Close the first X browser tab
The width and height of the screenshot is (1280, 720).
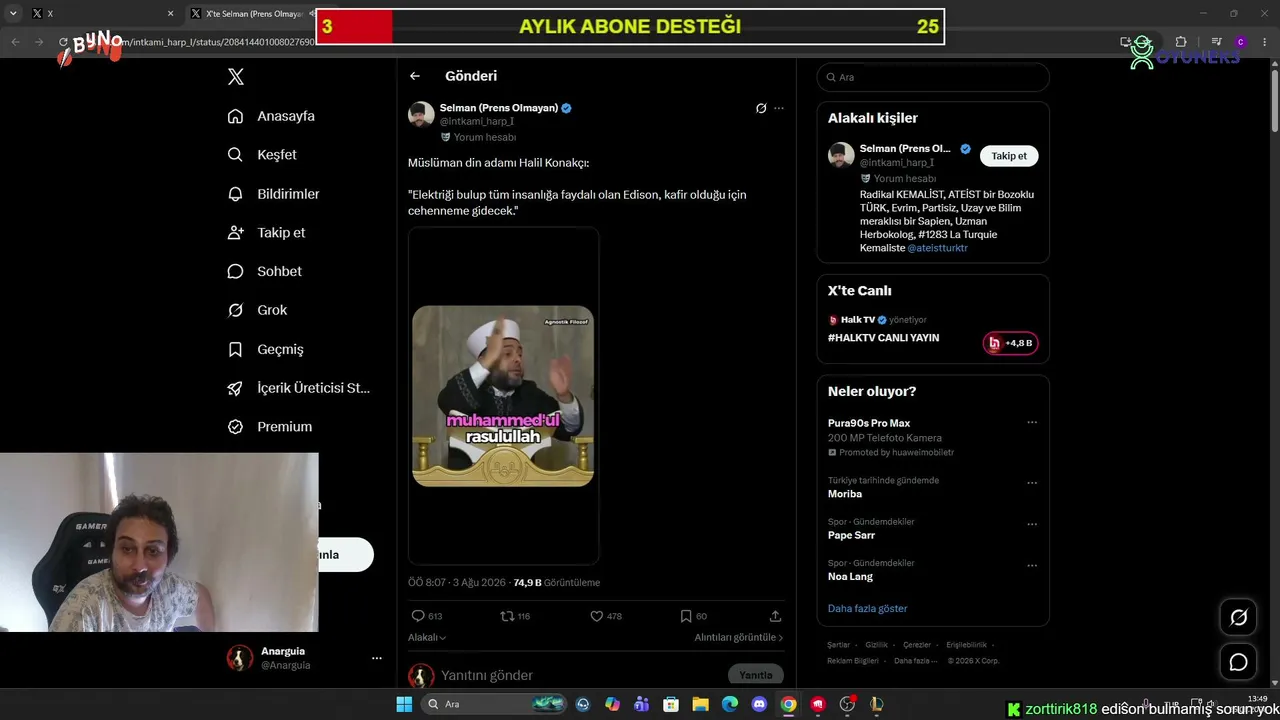point(170,14)
